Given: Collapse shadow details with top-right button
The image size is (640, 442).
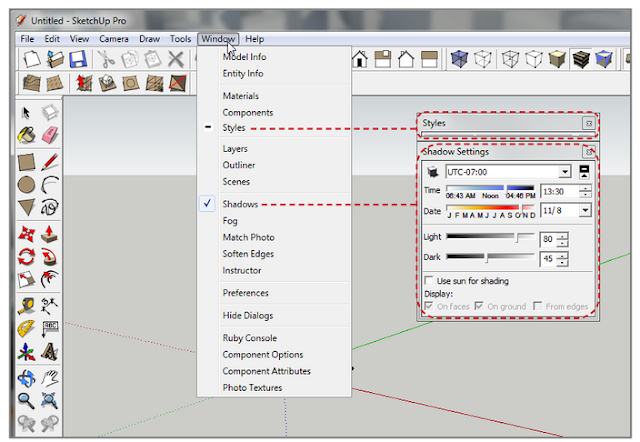Looking at the screenshot, I should [x=584, y=171].
